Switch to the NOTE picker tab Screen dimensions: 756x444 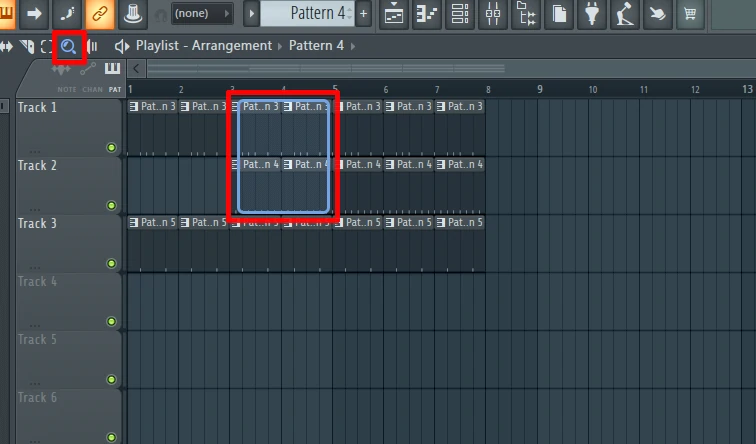point(66,89)
